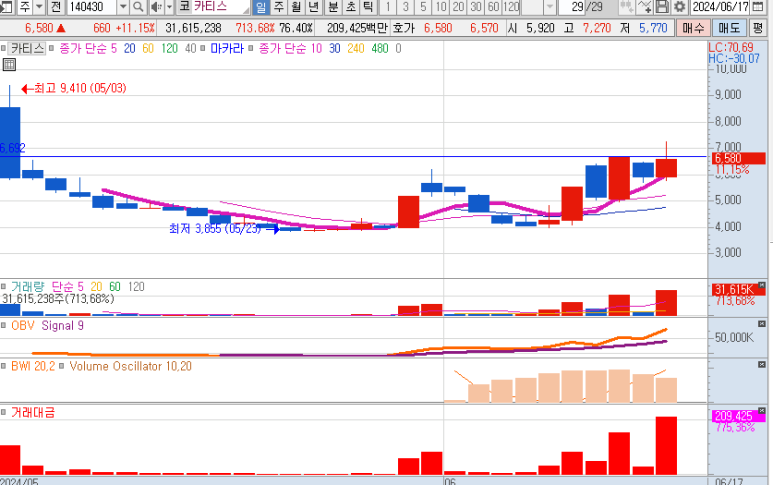Click the stock code field showing 140430
Viewport: 773px width, 485px height.
coord(91,7)
